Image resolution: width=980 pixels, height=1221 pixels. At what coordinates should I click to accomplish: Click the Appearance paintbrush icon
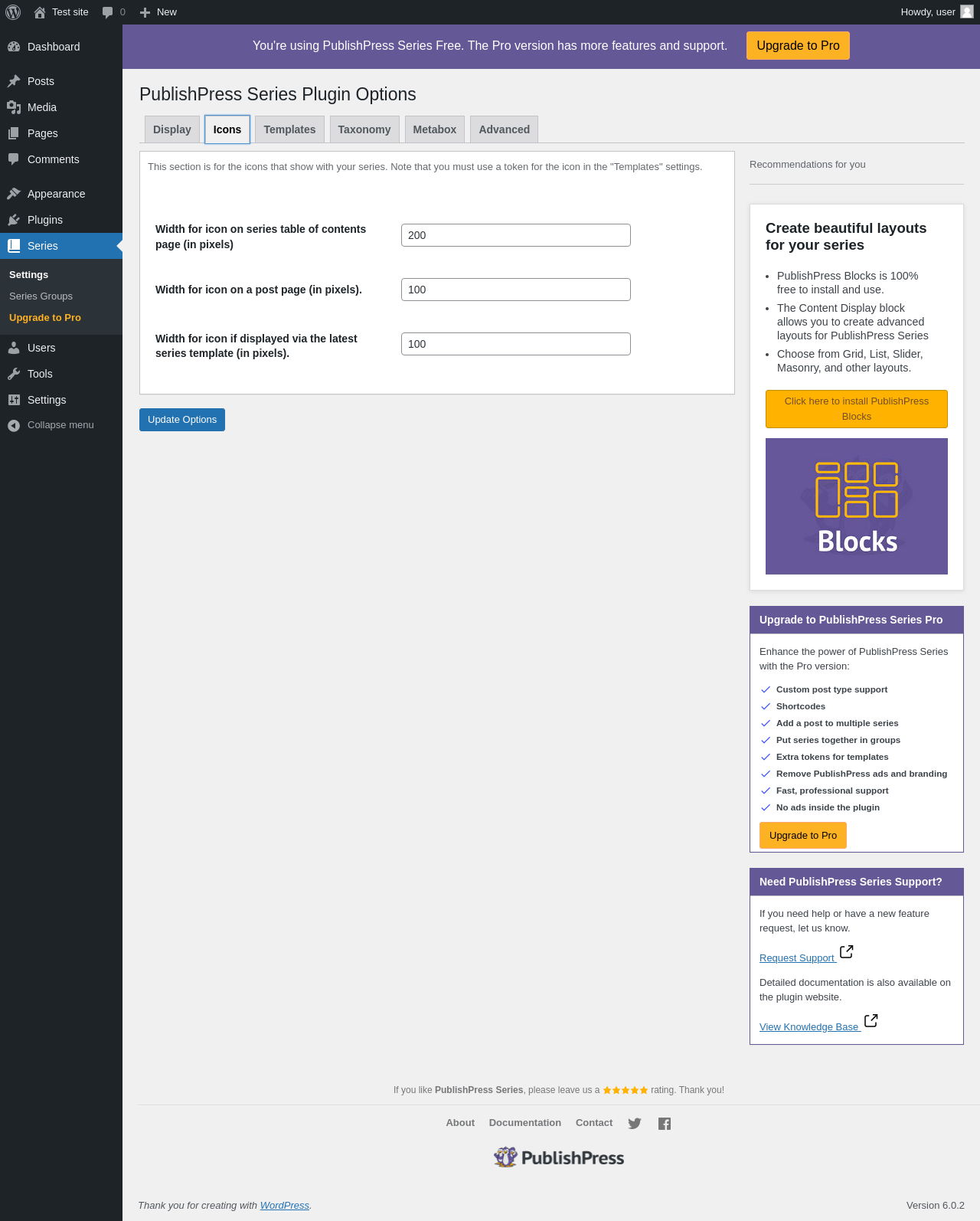point(14,194)
